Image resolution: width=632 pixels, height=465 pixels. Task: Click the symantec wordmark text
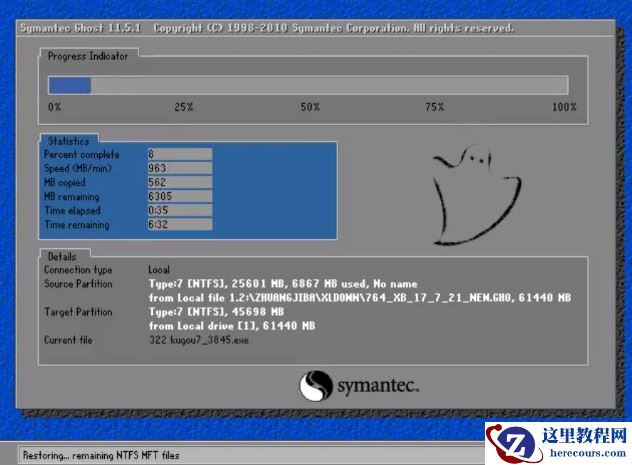coord(378,386)
